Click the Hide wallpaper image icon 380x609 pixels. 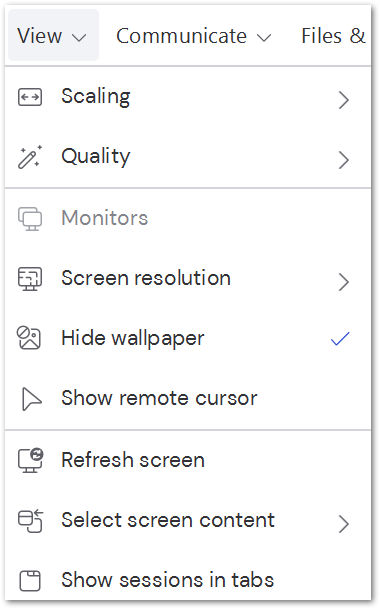pos(29,338)
